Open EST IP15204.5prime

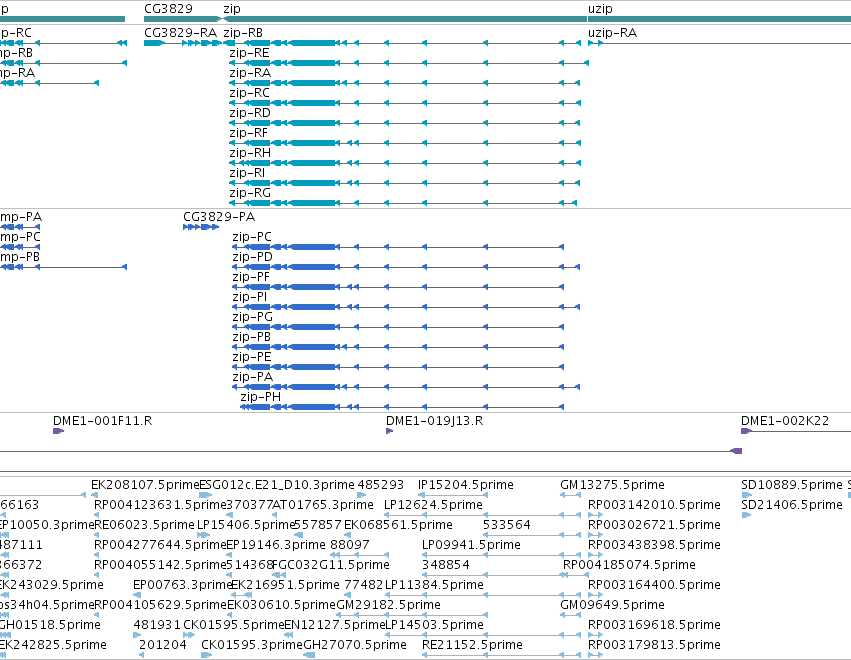pyautogui.click(x=466, y=485)
